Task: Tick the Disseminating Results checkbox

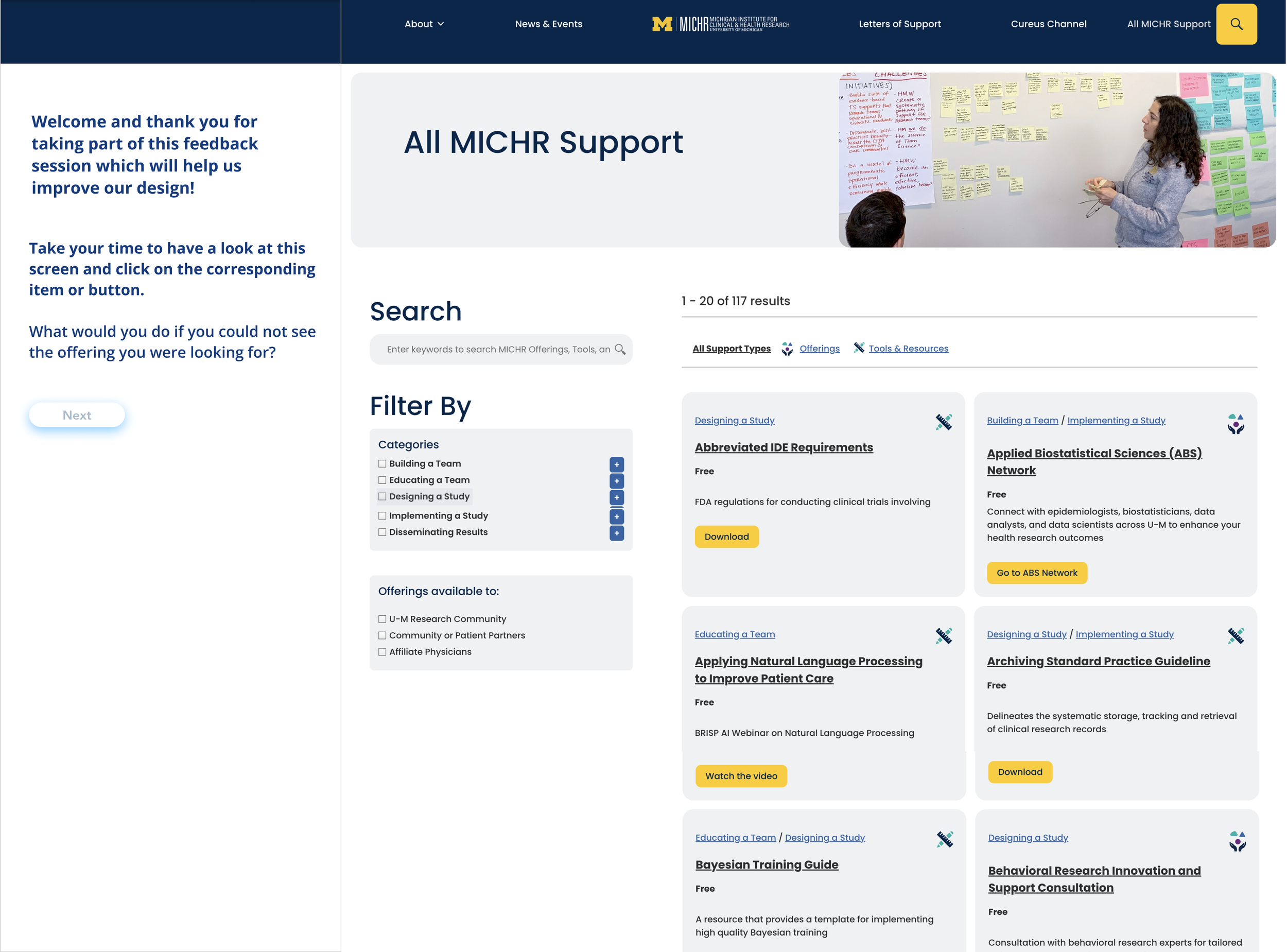Action: (382, 532)
